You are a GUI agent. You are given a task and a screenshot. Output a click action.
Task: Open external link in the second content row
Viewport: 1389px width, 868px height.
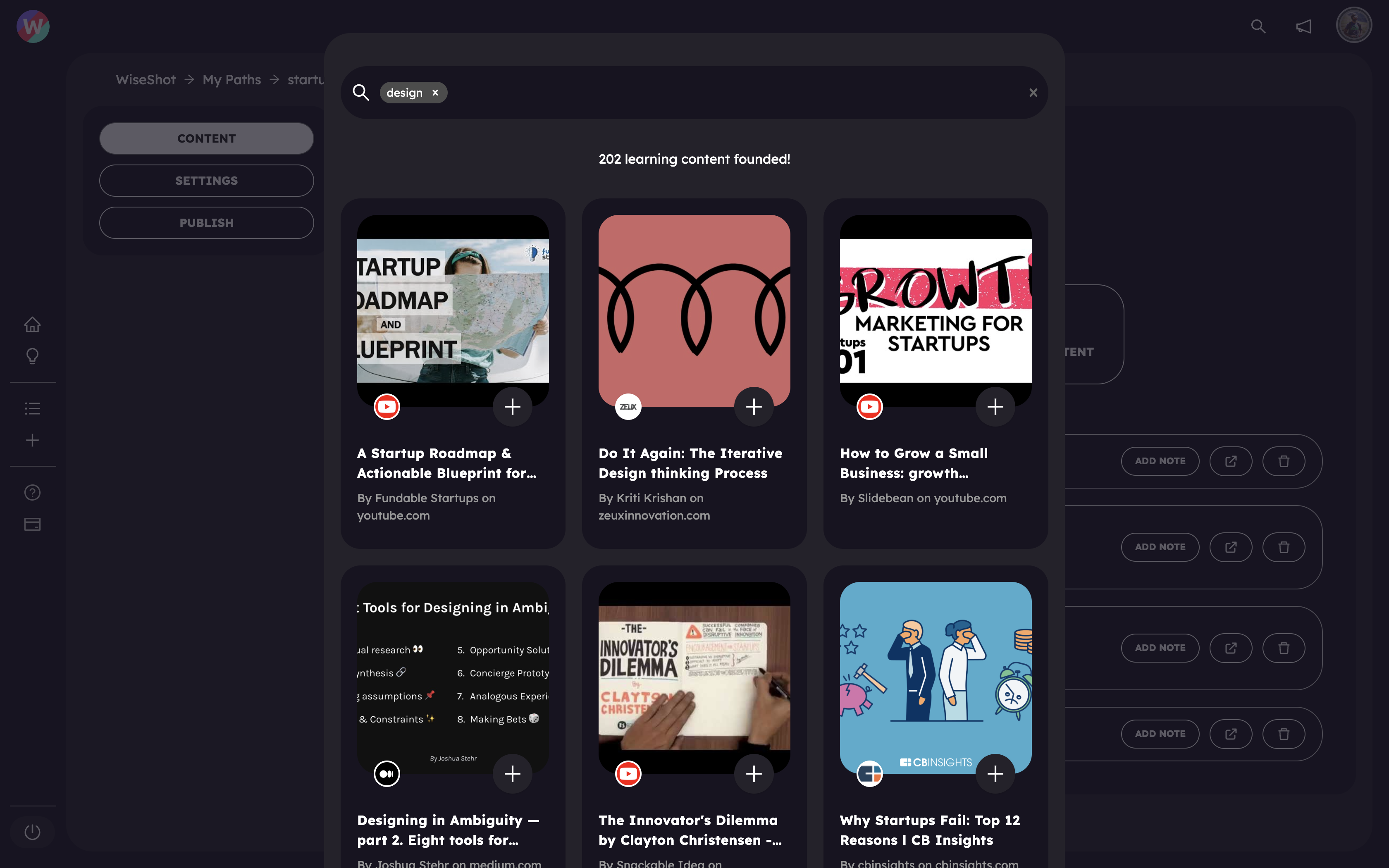1231,547
